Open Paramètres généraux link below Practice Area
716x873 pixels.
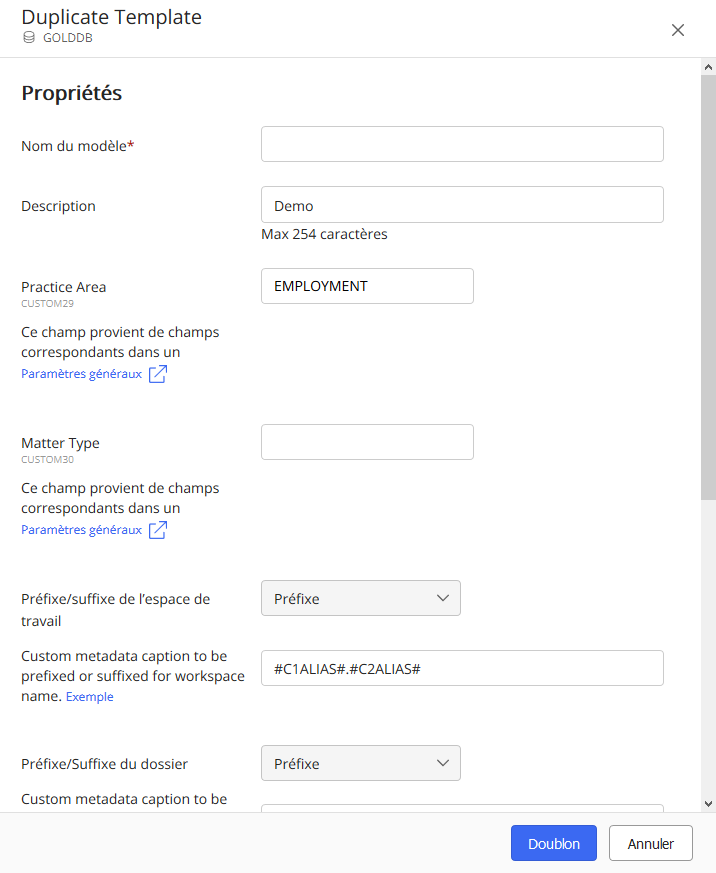[x=82, y=374]
